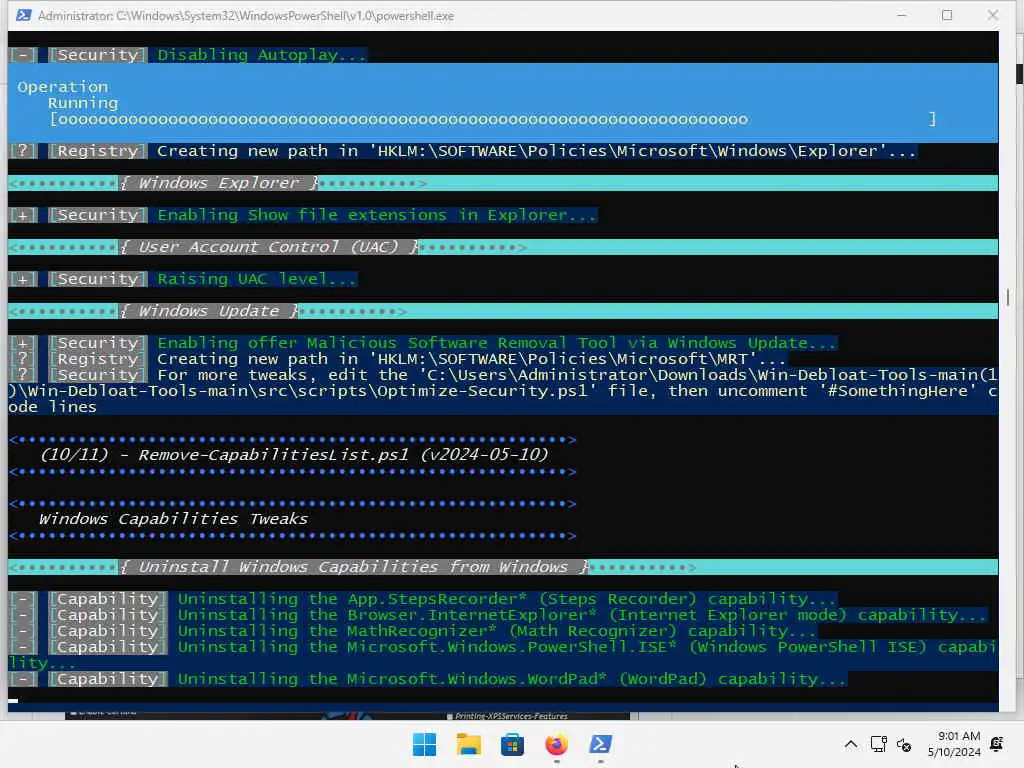This screenshot has width=1024, height=768.
Task: Click the 'Windows Update' section header
Action: click(208, 311)
